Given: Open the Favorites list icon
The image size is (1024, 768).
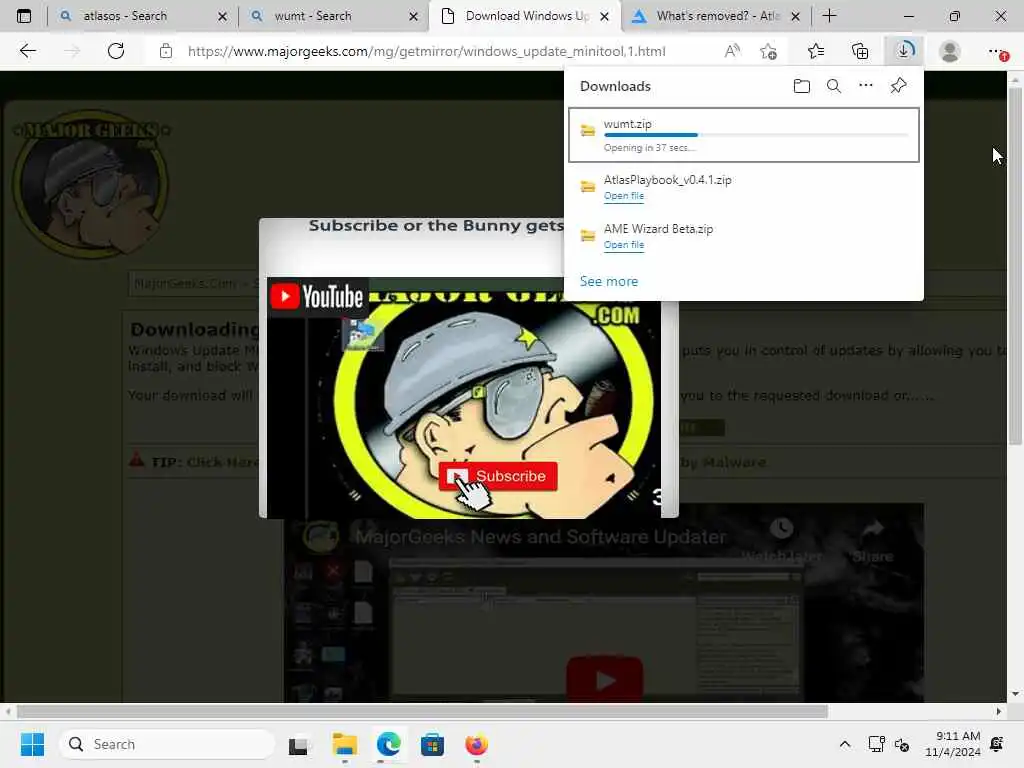Looking at the screenshot, I should (816, 51).
